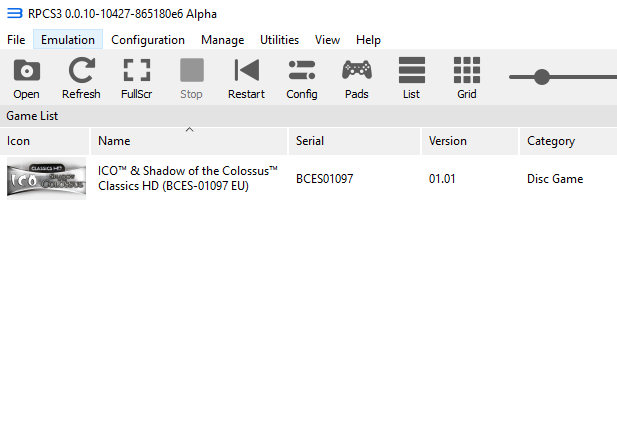Screen dimensions: 617x439
Task: Click the serial BCES01097 cell
Action: [325, 179]
